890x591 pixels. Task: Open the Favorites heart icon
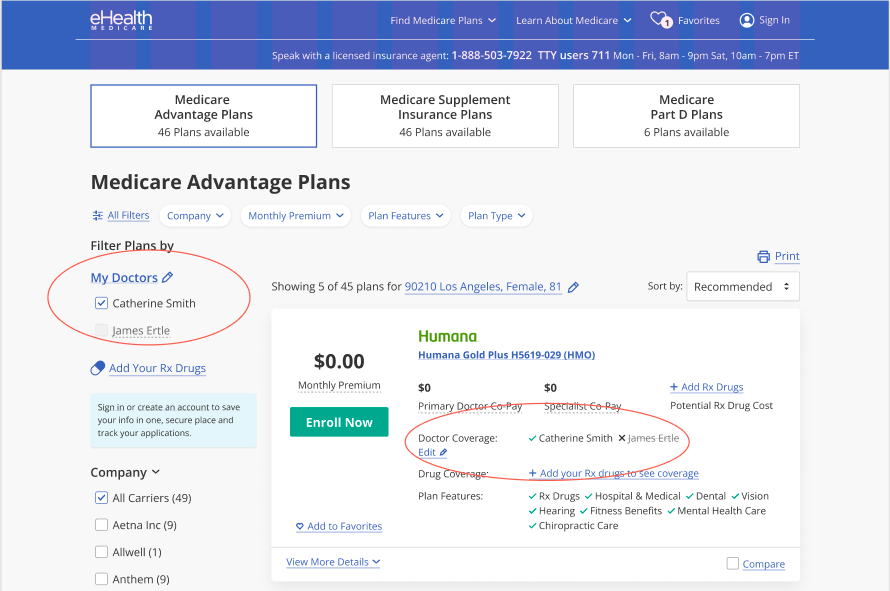(x=660, y=20)
